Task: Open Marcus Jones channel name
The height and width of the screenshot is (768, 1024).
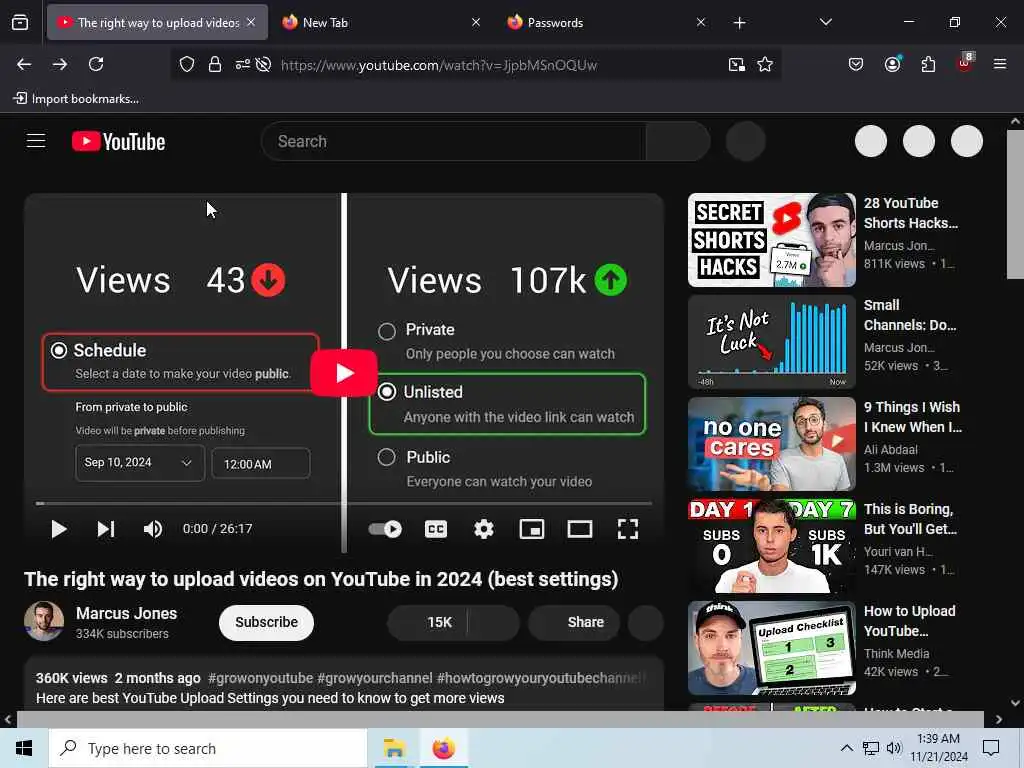Action: pyautogui.click(x=126, y=613)
